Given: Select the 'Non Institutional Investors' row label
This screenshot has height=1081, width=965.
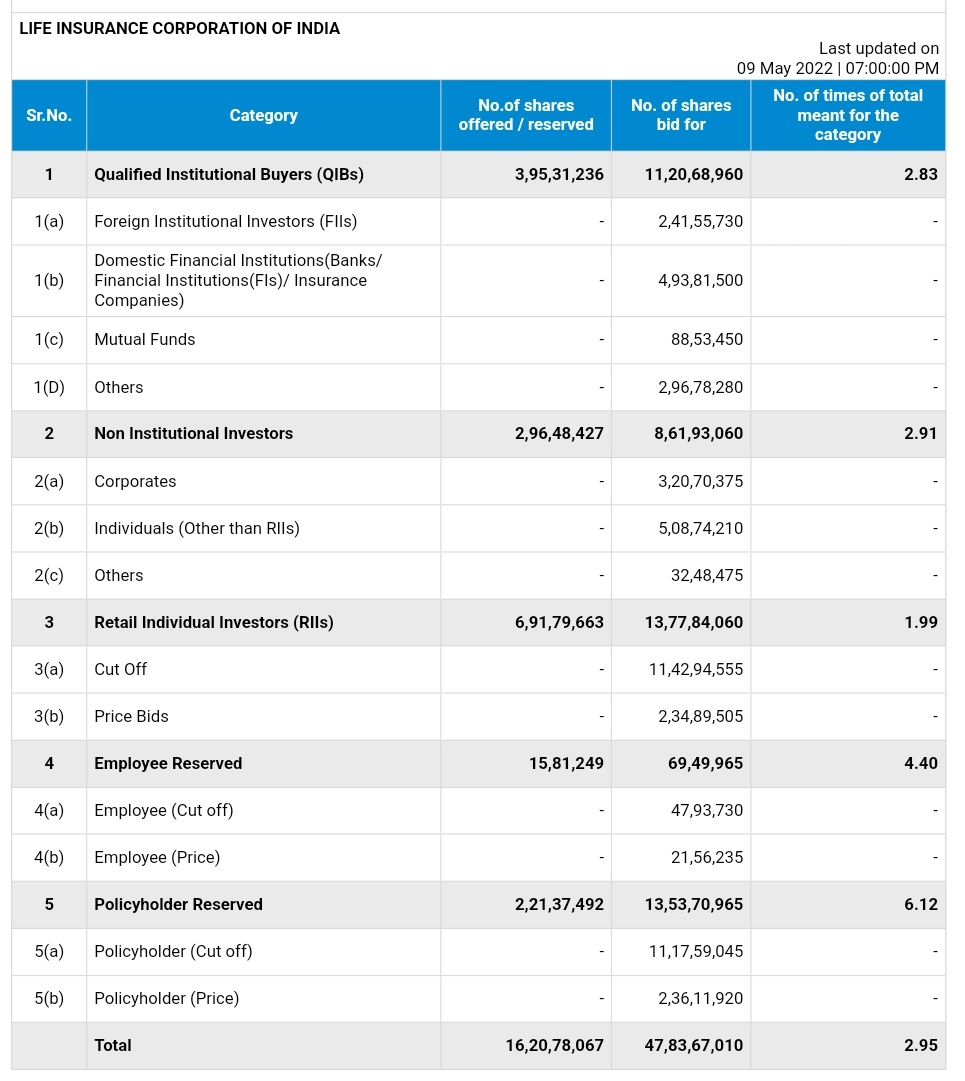Looking at the screenshot, I should (x=194, y=434).
